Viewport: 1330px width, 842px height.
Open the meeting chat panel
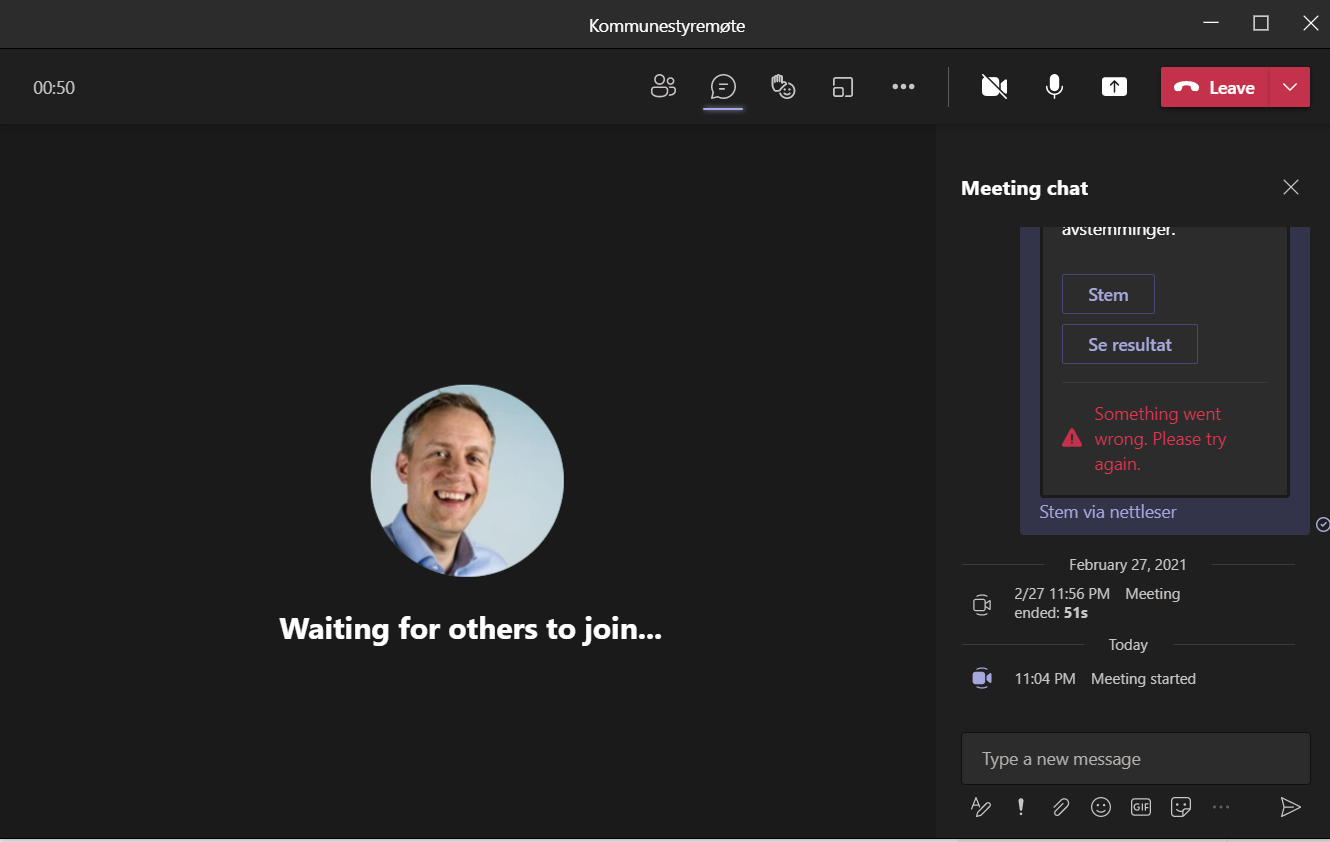point(723,87)
